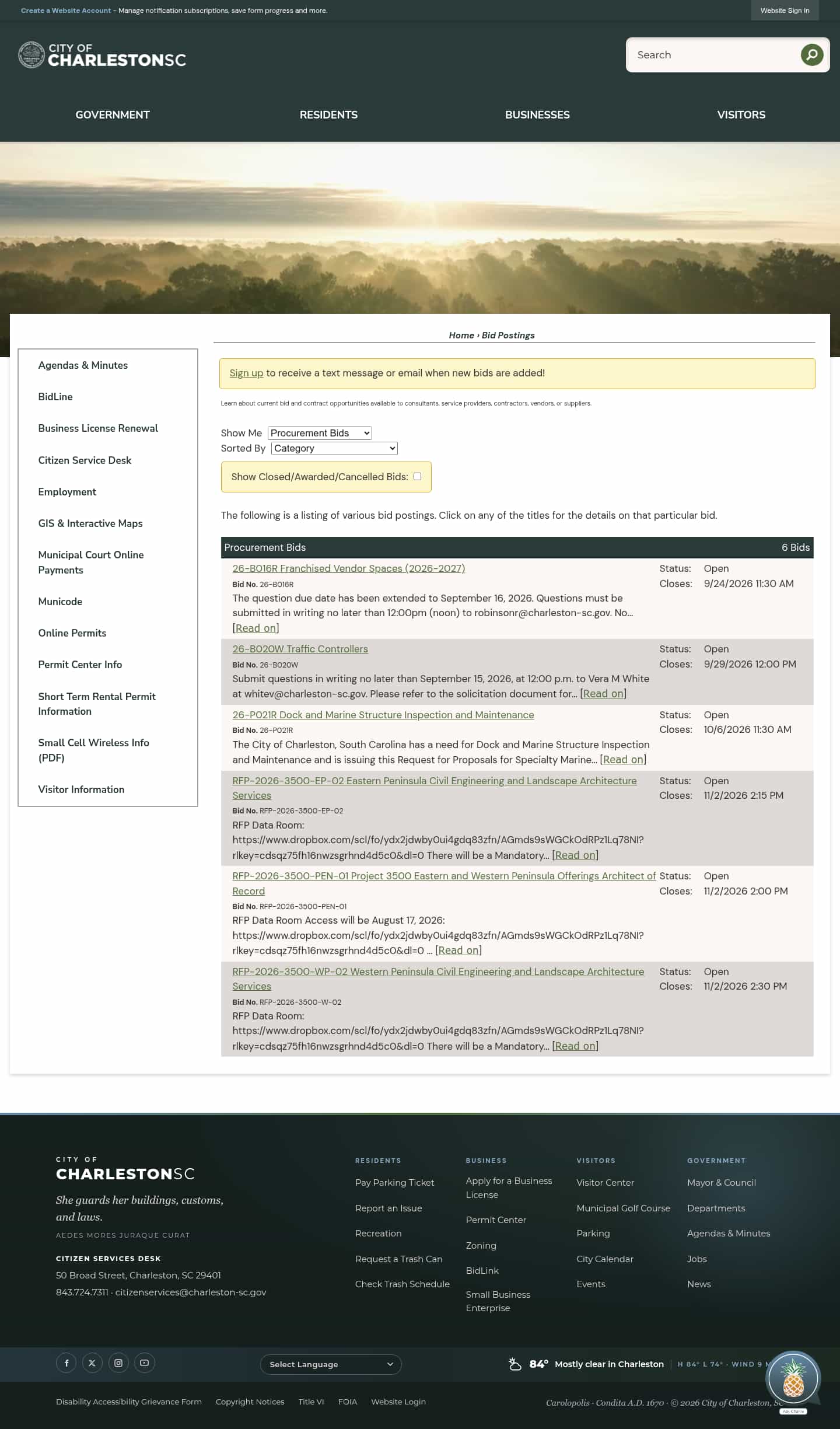Open Citizen Service Desk sidebar item
840x1429 pixels.
[x=85, y=460]
